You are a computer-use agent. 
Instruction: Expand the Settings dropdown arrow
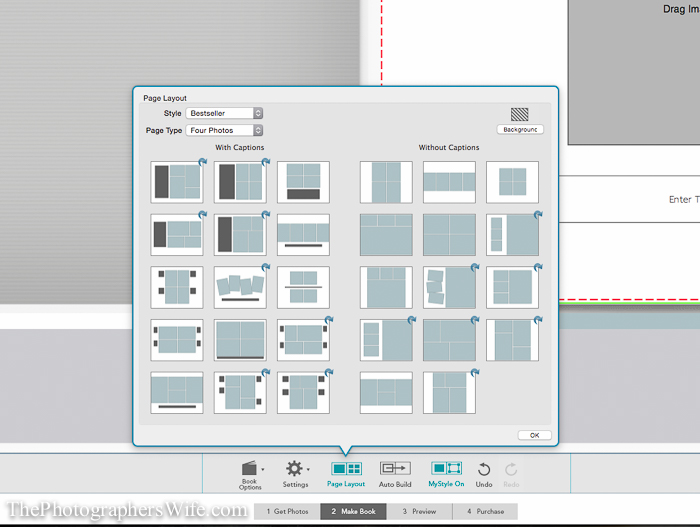(308, 469)
